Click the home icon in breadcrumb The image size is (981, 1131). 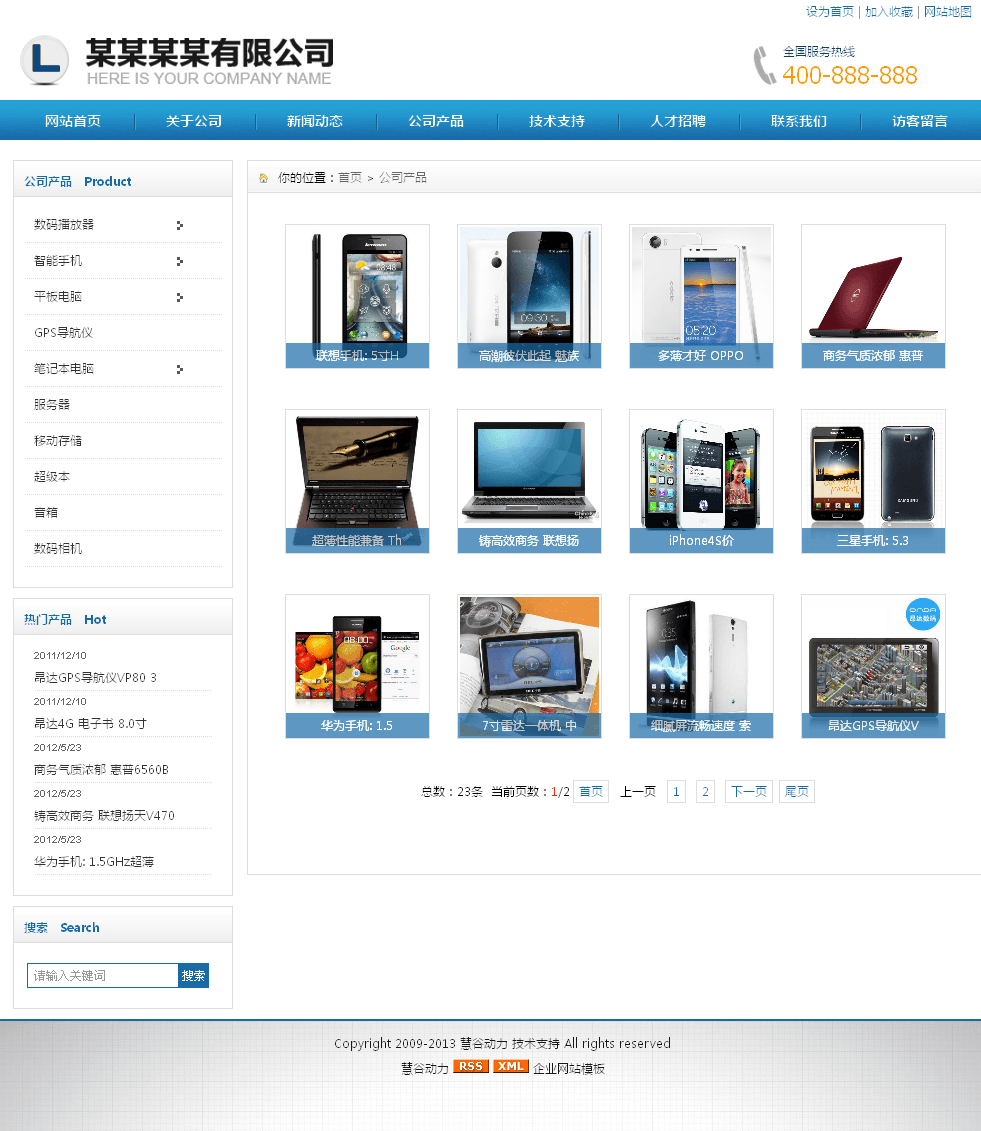coord(264,178)
